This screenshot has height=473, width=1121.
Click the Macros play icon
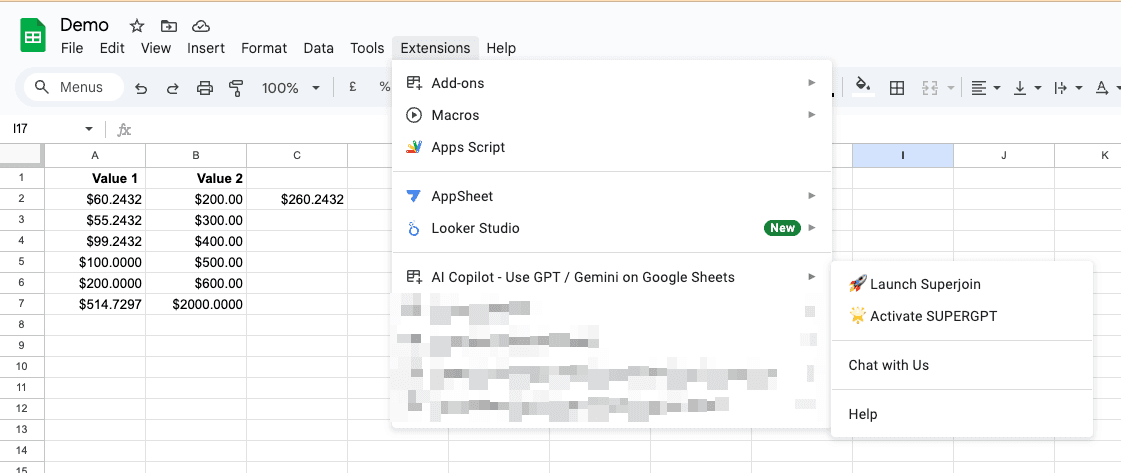click(413, 115)
